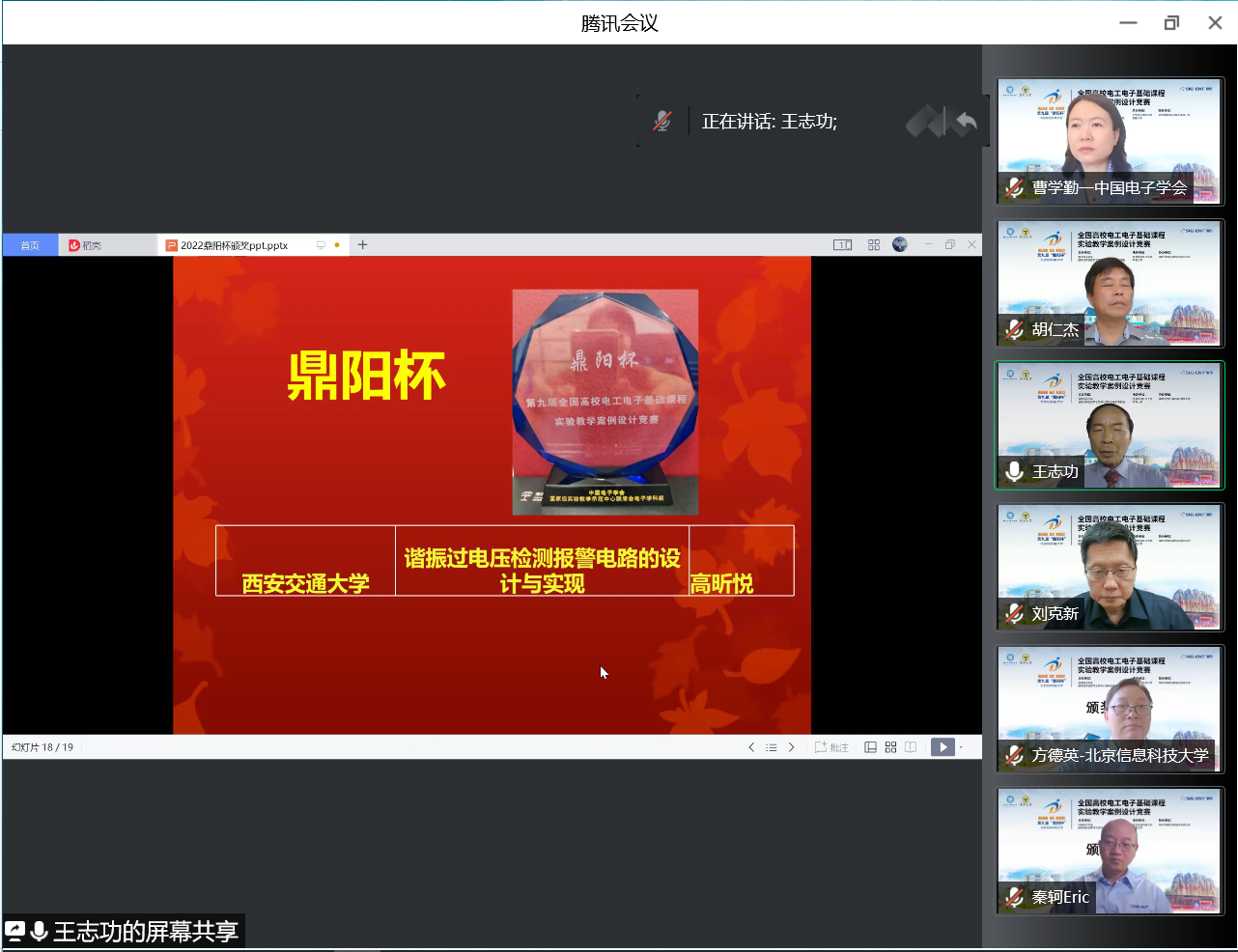Open the 首页 tab in WPS

[x=30, y=245]
